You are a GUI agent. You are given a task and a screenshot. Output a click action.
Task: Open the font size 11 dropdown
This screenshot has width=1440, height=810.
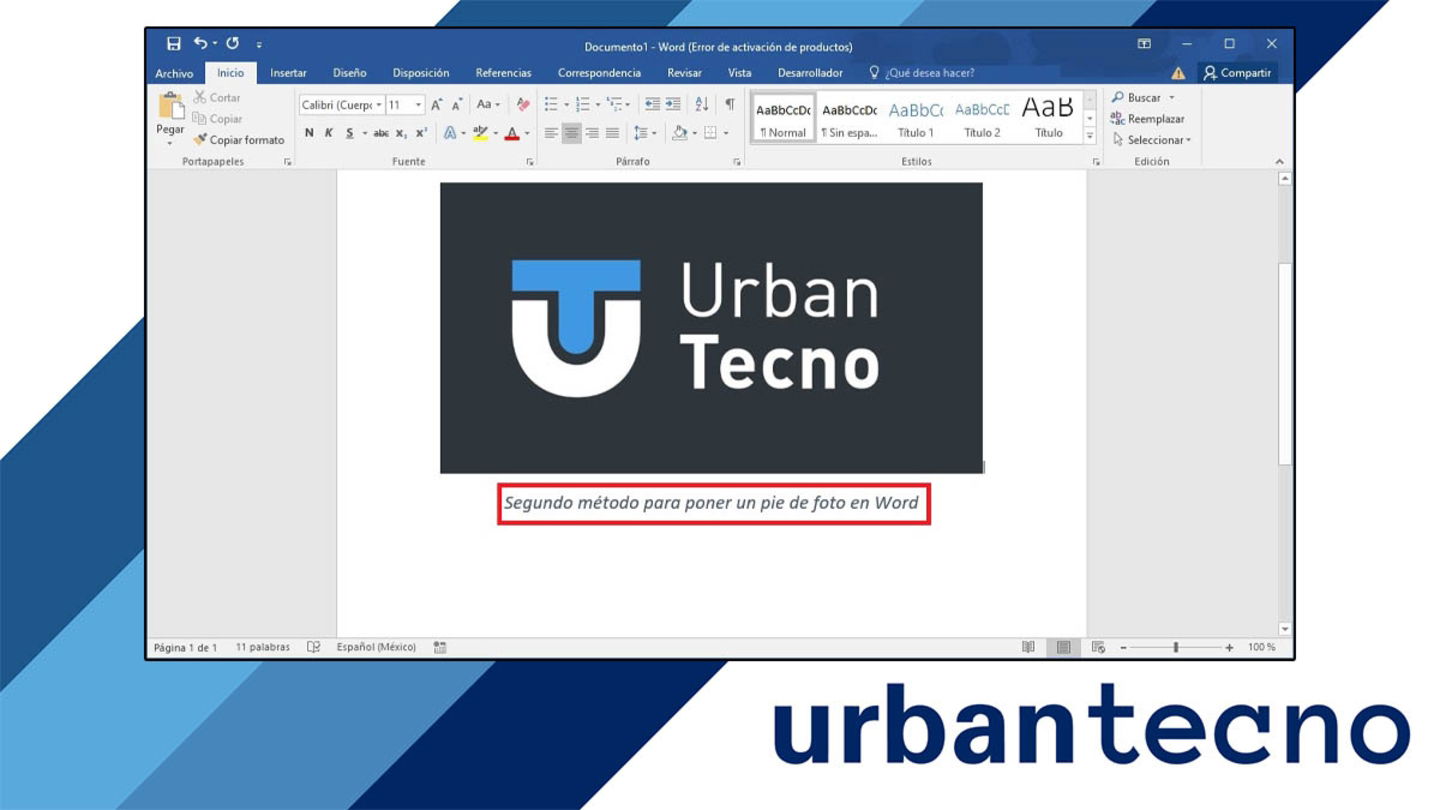[418, 105]
